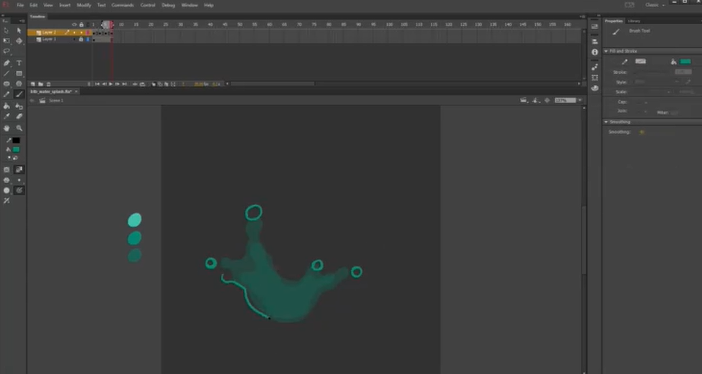This screenshot has height=374, width=702.
Task: Select the Eraser tool
Action: [x=19, y=116]
